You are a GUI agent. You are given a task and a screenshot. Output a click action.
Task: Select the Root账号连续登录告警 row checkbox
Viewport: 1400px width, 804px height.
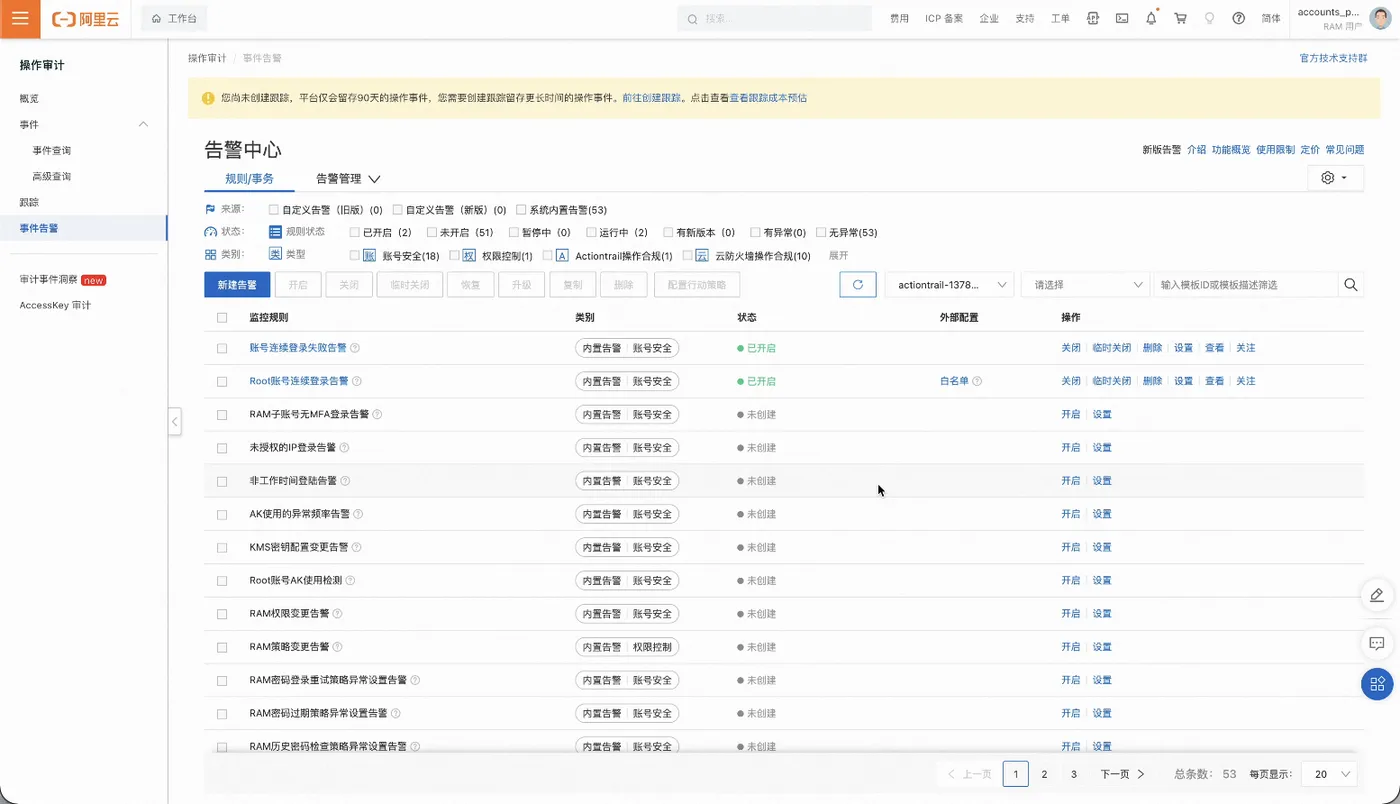(222, 381)
